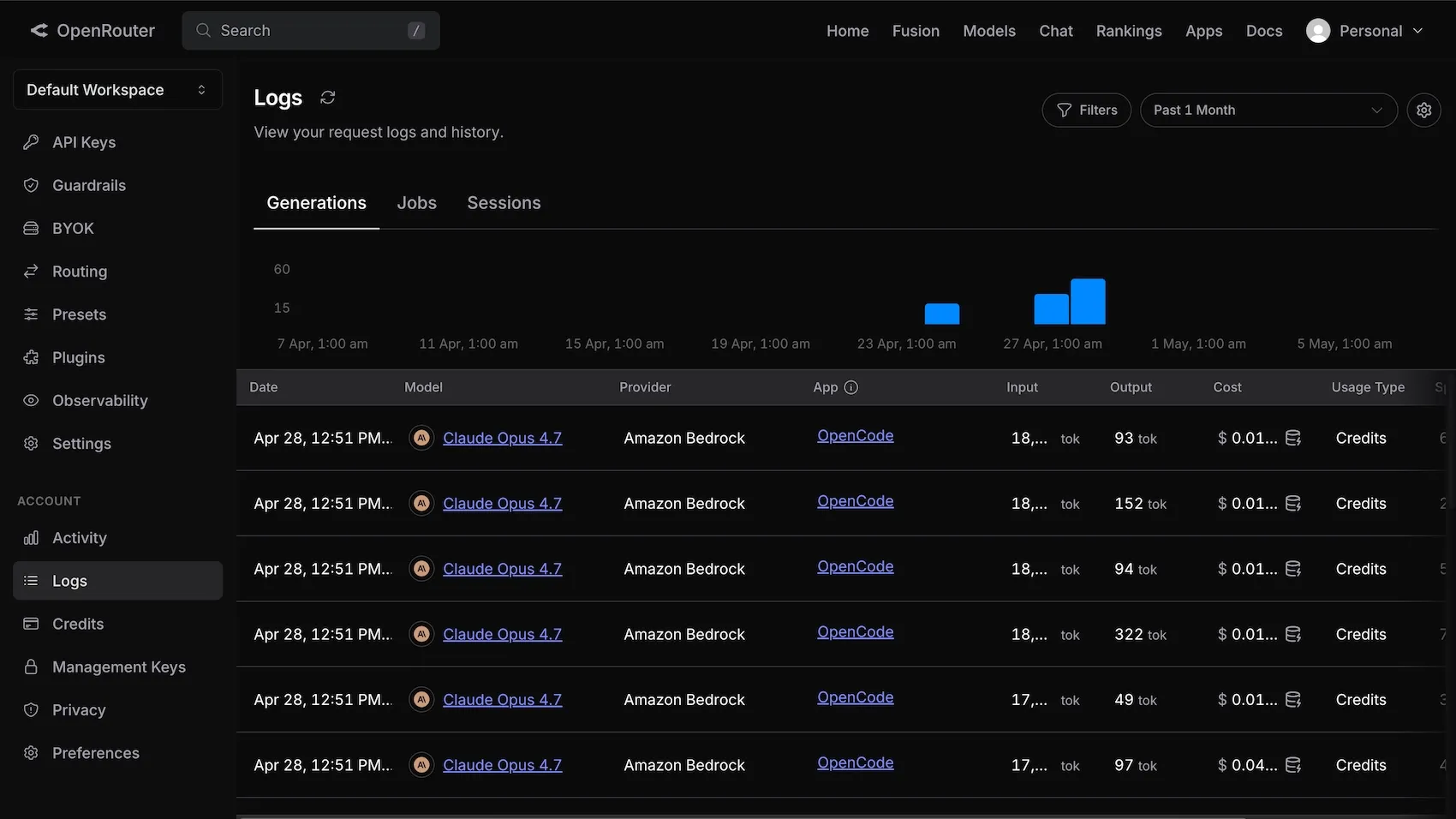Screen dimensions: 1456x819
Task: Click the Observability eye icon
Action: (x=31, y=400)
